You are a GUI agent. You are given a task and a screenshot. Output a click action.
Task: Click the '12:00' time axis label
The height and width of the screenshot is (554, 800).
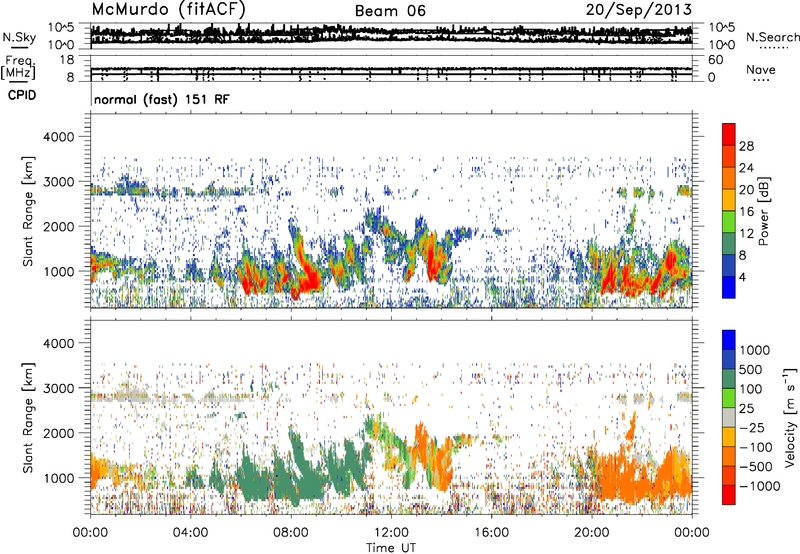coord(391,533)
